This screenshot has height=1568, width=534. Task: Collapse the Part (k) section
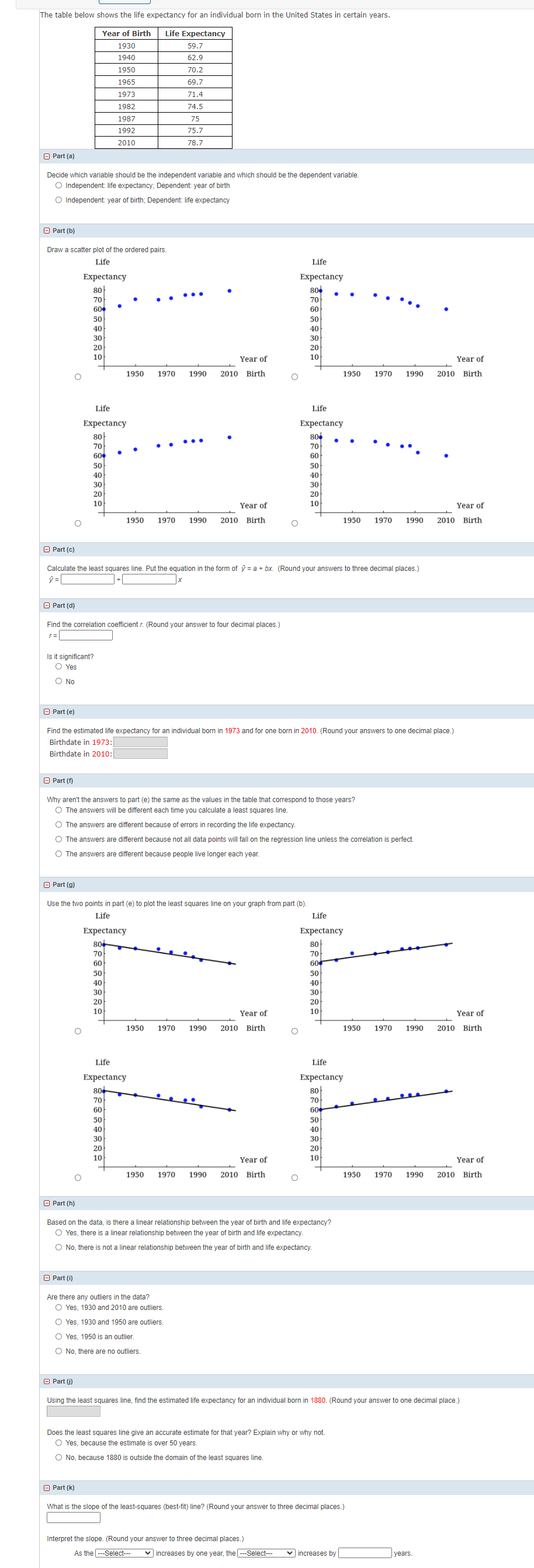(x=47, y=1487)
